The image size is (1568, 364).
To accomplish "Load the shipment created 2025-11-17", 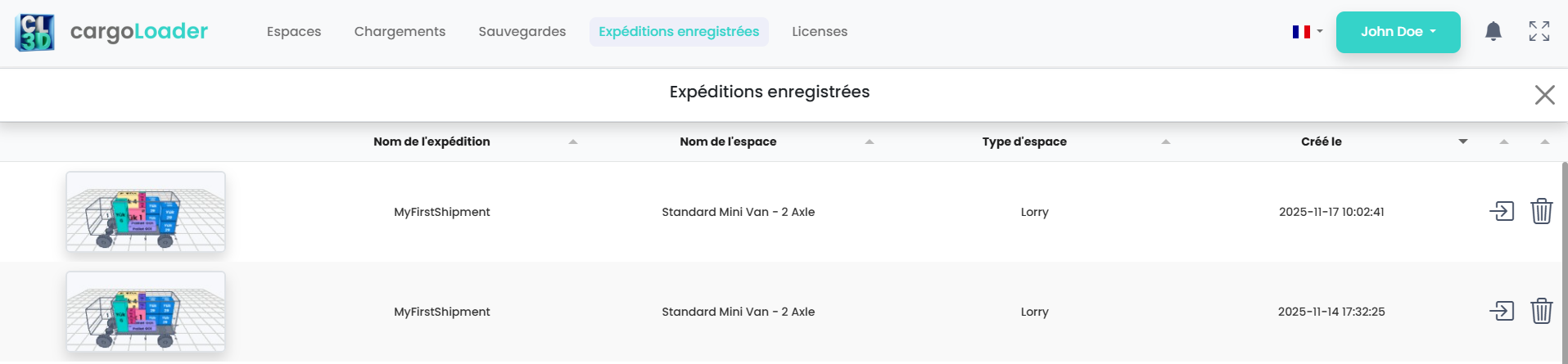I will [1502, 212].
